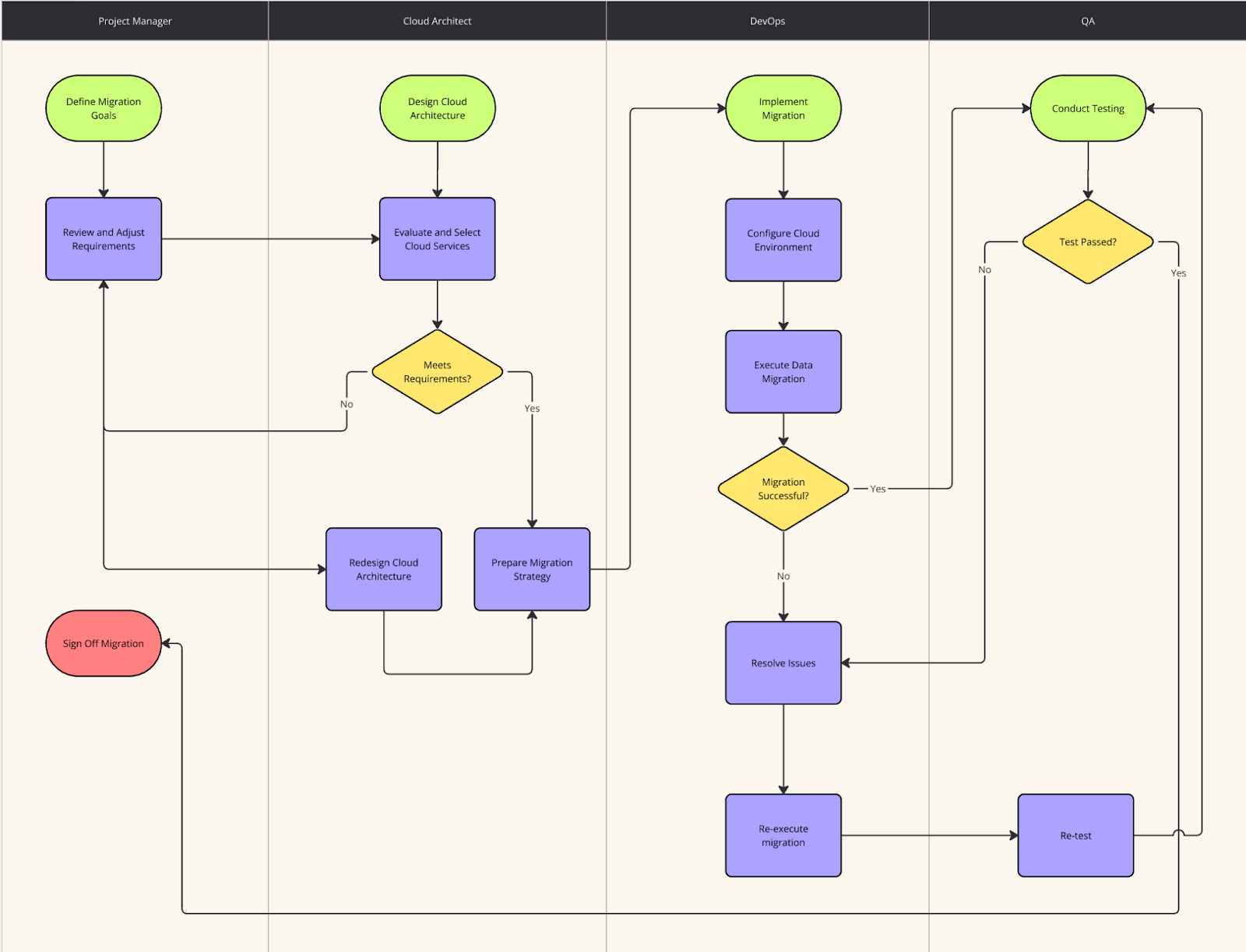
Task: Select the Redesign Cloud Architecture box
Action: pyautogui.click(x=383, y=569)
